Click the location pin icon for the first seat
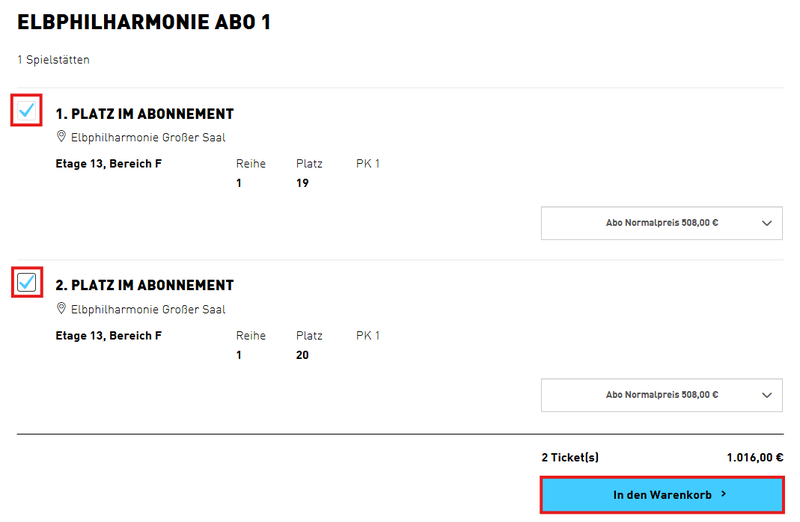Screen dimensions: 800x522 tap(61, 137)
